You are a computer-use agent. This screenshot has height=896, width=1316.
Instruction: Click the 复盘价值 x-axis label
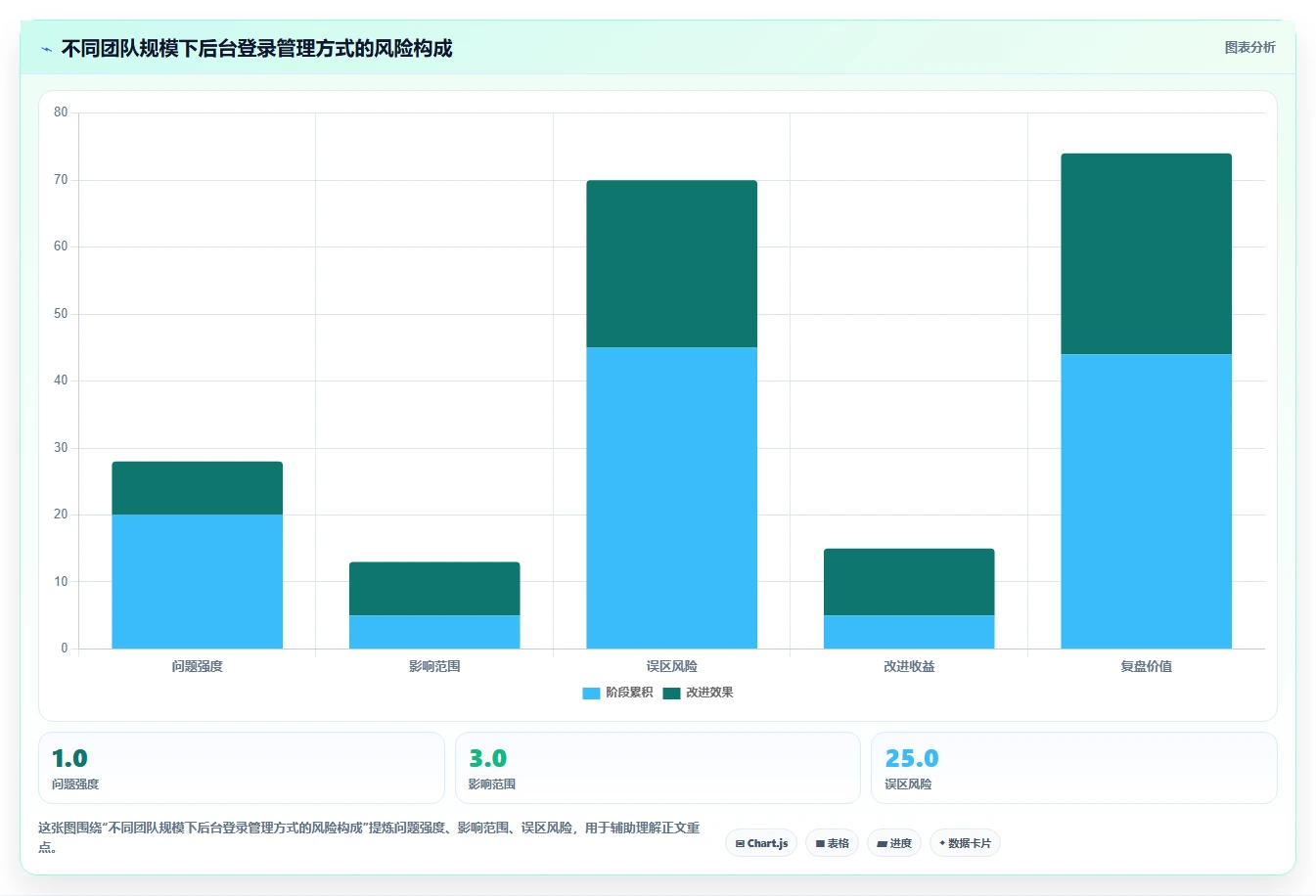(1147, 666)
